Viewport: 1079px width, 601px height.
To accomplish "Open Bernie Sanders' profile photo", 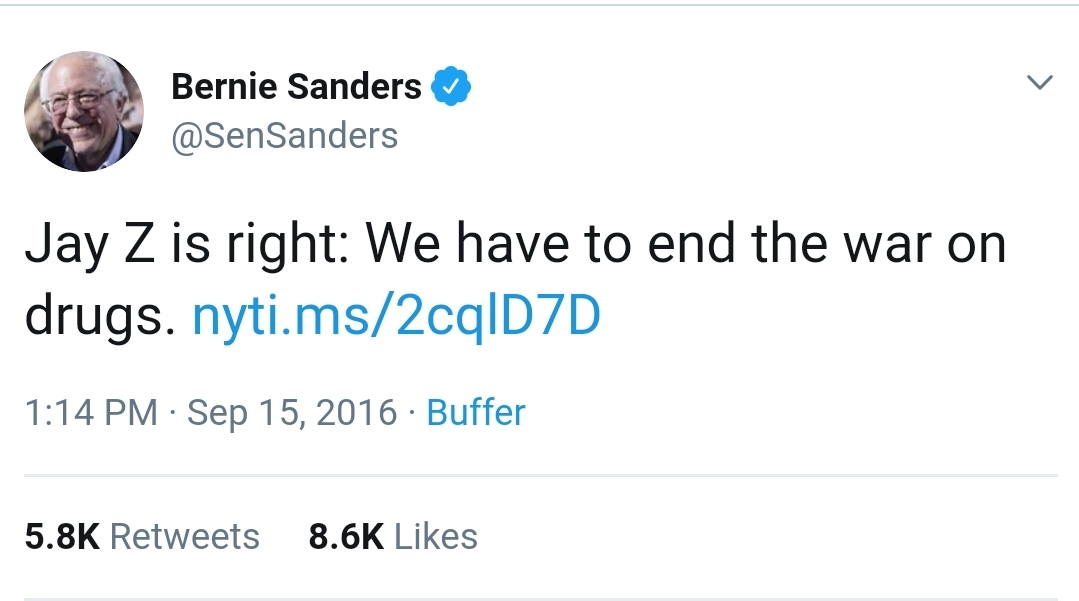I will tap(84, 111).
